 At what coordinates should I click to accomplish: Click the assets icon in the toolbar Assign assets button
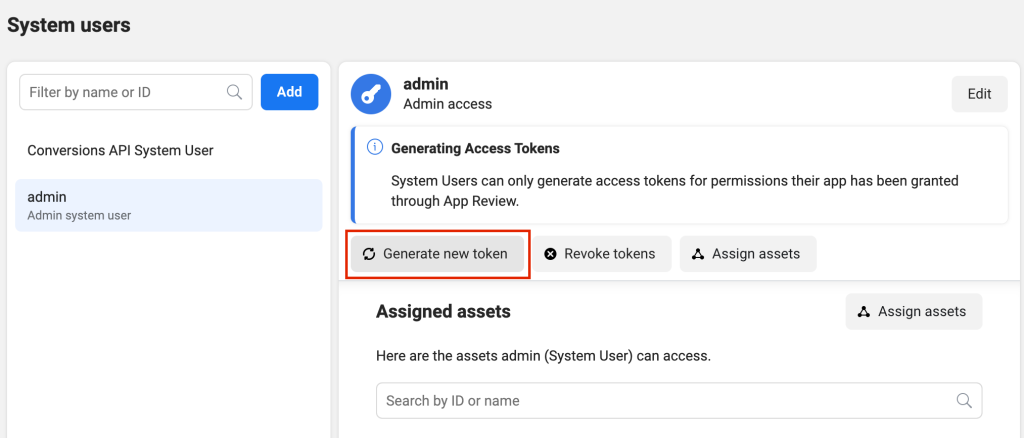point(698,254)
